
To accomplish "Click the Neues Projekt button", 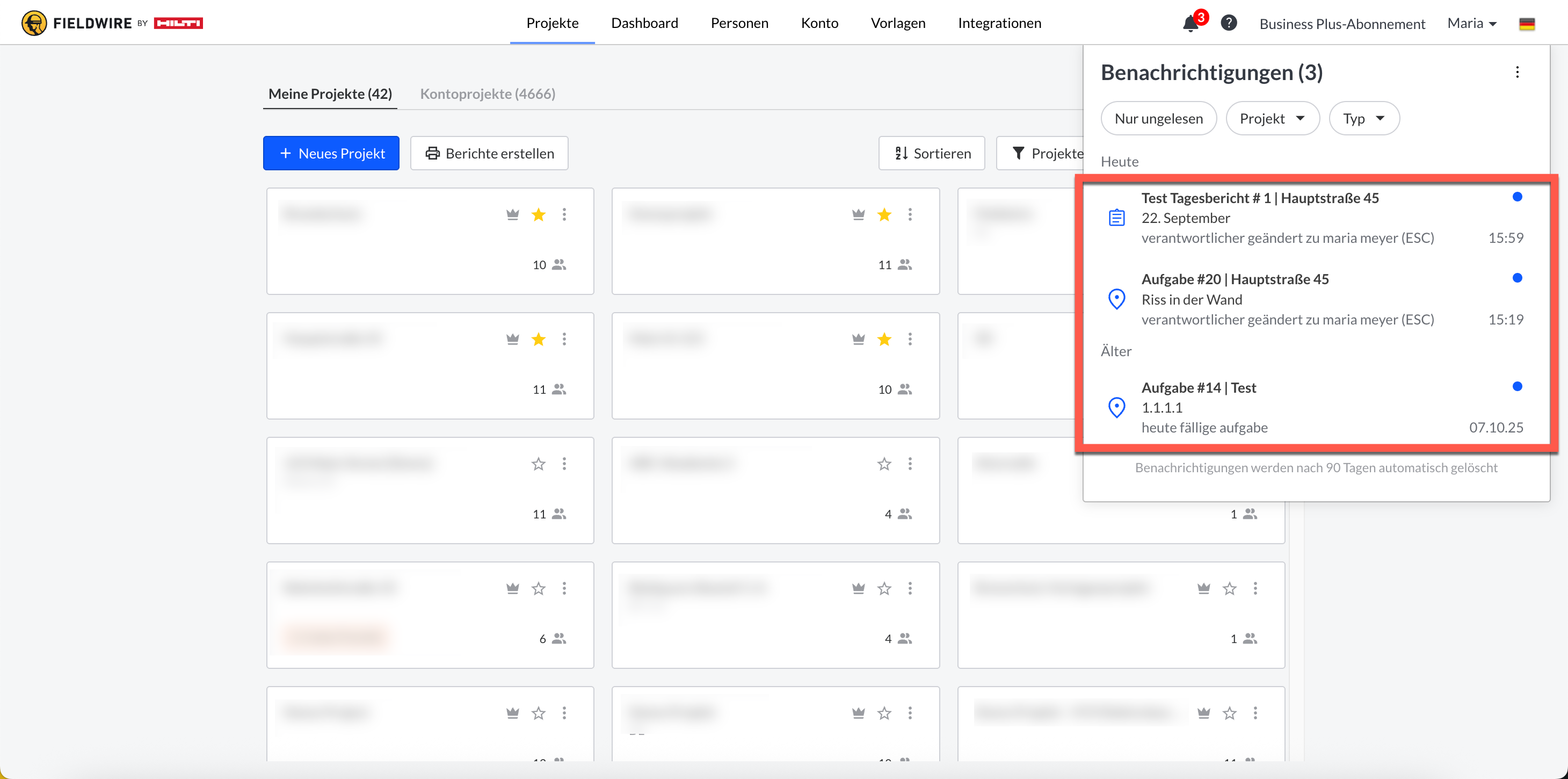I will [x=331, y=154].
